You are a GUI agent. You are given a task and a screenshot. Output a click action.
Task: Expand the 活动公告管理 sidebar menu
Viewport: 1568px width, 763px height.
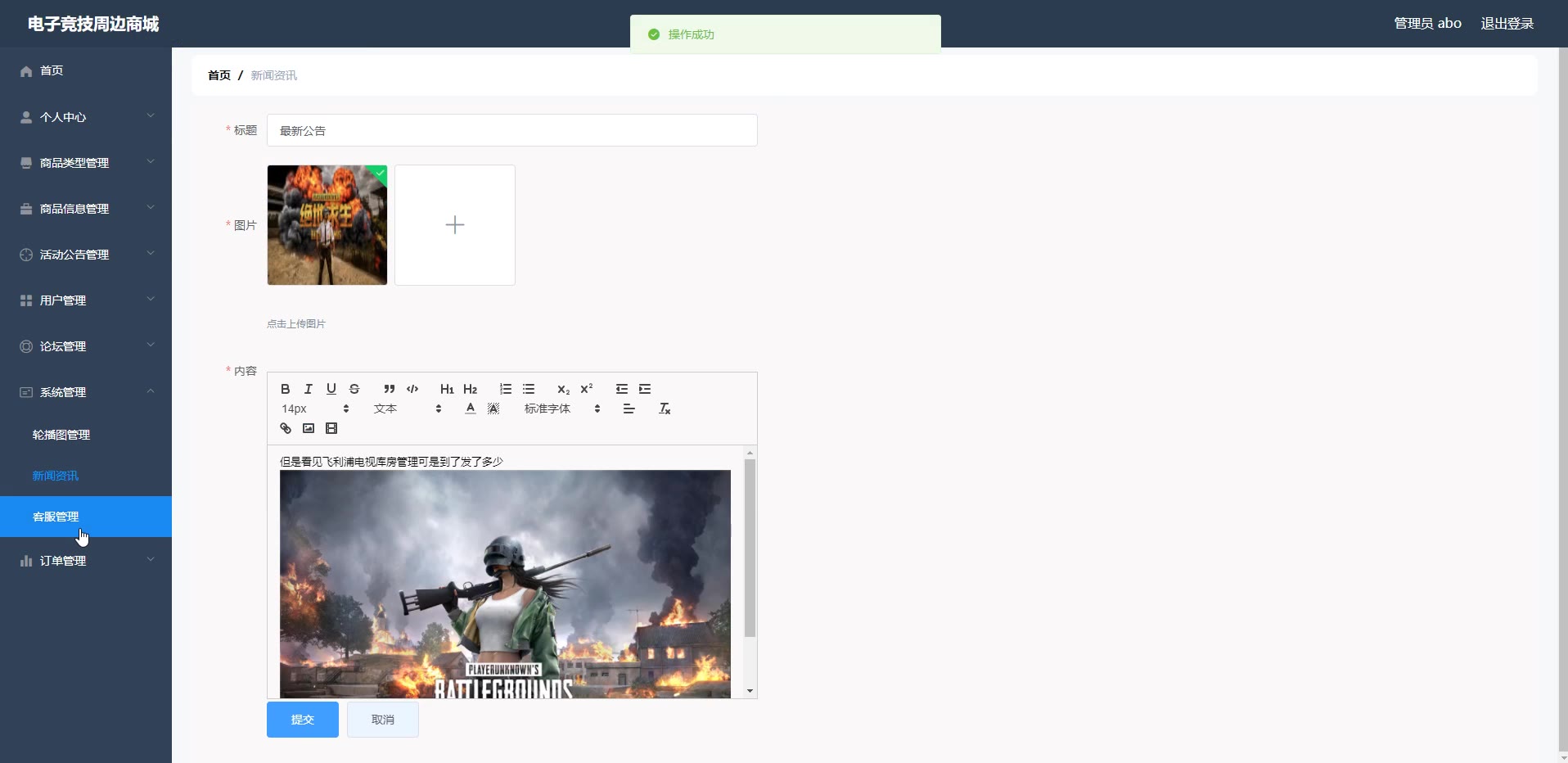(x=86, y=255)
